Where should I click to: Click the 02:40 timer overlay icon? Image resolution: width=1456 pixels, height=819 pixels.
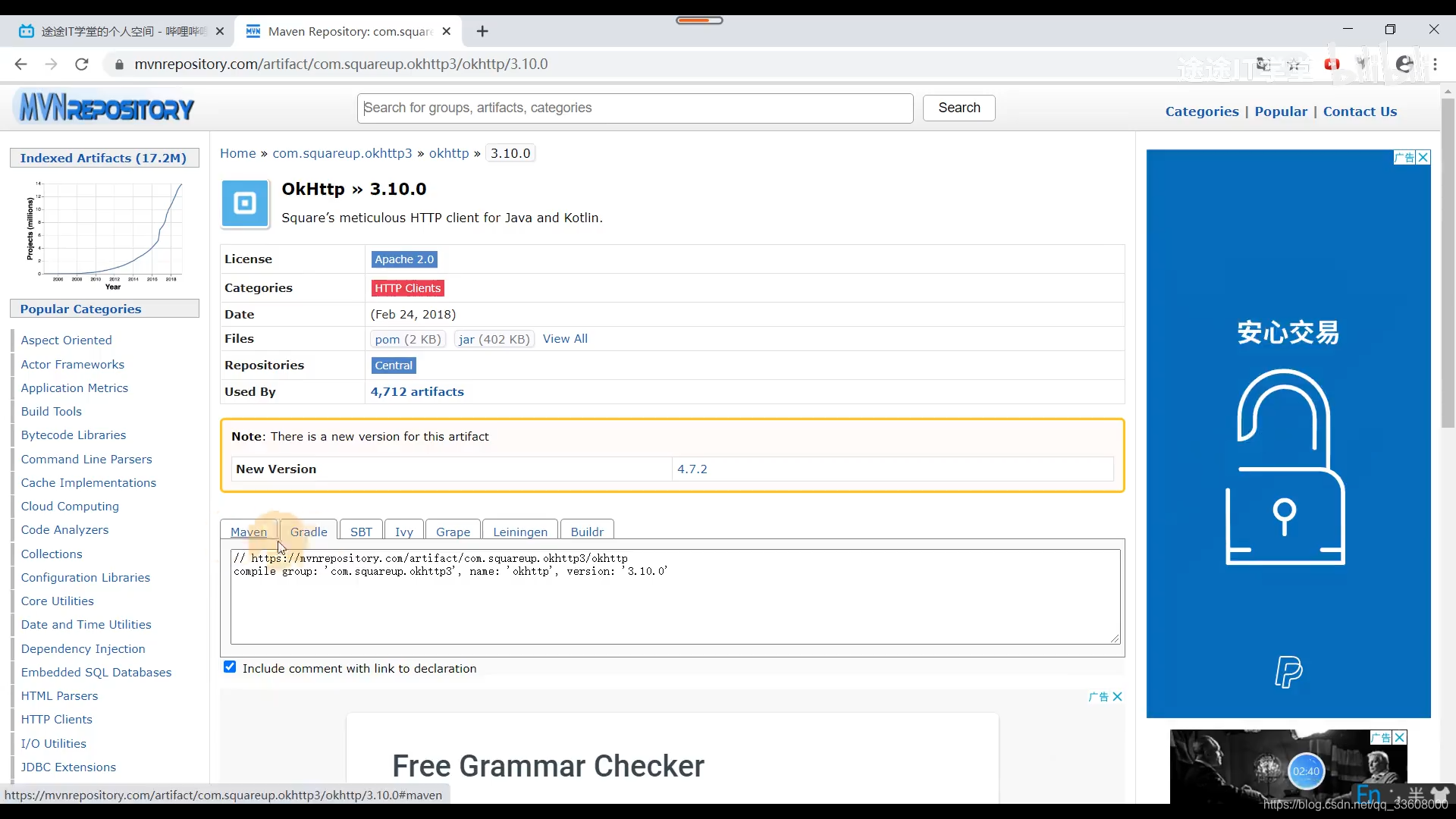coord(1306,771)
